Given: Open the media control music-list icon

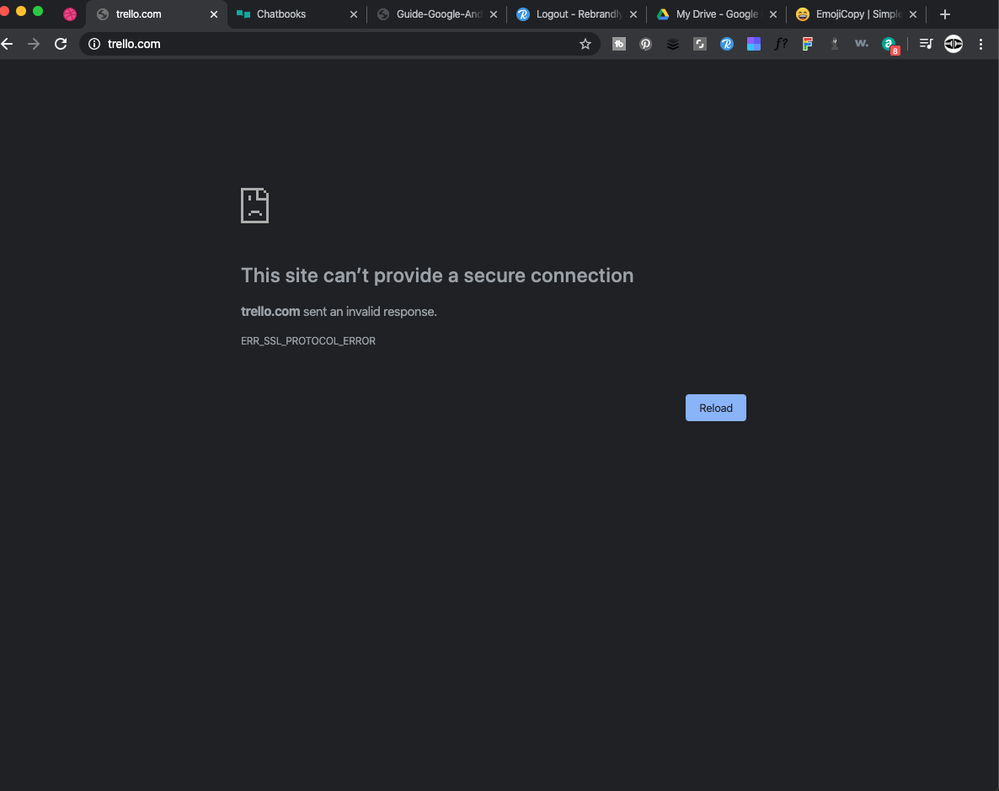Looking at the screenshot, I should coord(926,44).
